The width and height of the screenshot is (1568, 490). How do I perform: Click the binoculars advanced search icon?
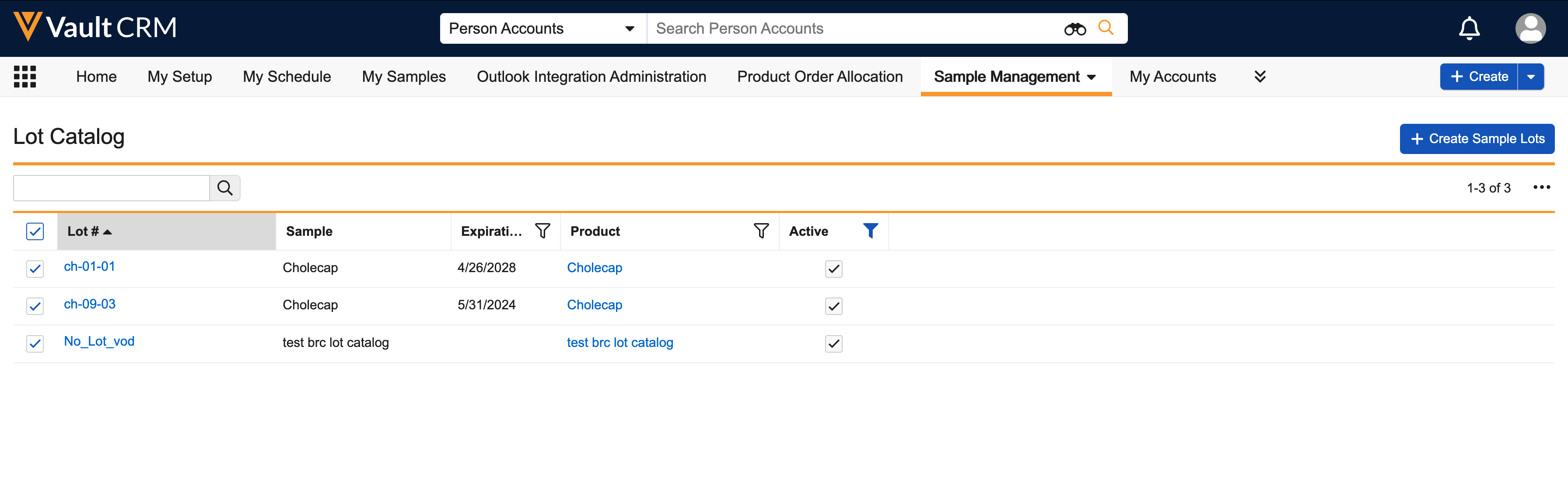1074,28
